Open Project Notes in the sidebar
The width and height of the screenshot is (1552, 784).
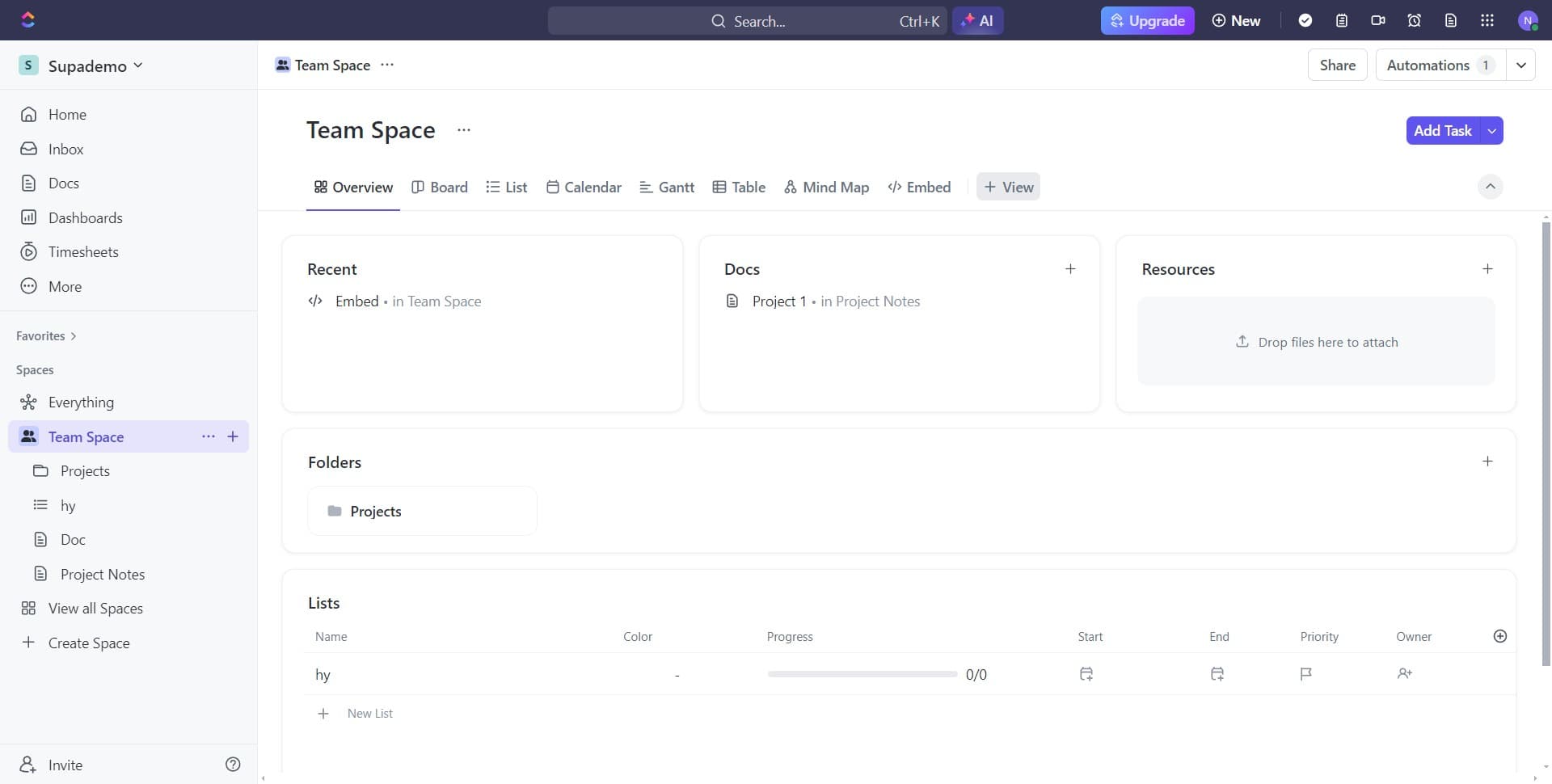pos(103,575)
